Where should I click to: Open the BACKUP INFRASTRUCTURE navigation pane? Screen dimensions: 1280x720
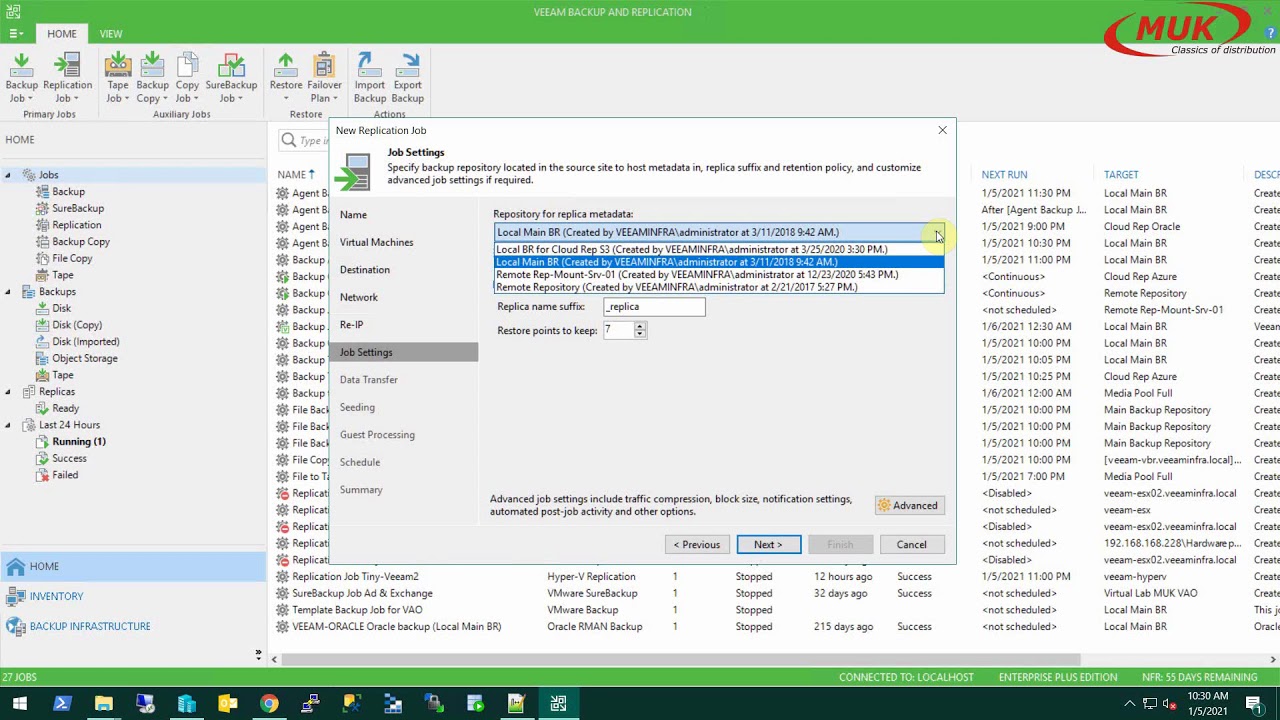coord(133,626)
